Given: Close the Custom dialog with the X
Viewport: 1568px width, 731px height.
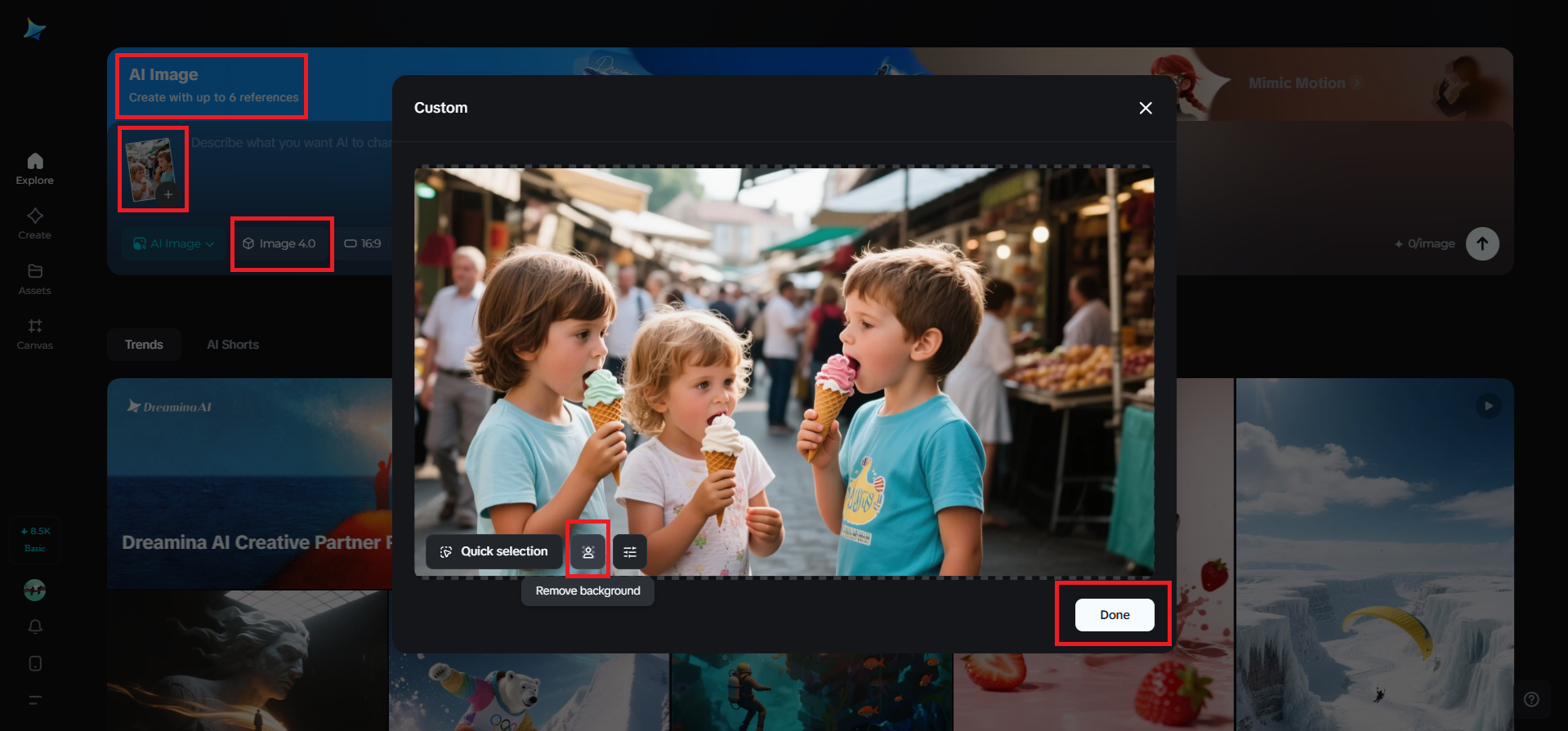Looking at the screenshot, I should [1146, 108].
